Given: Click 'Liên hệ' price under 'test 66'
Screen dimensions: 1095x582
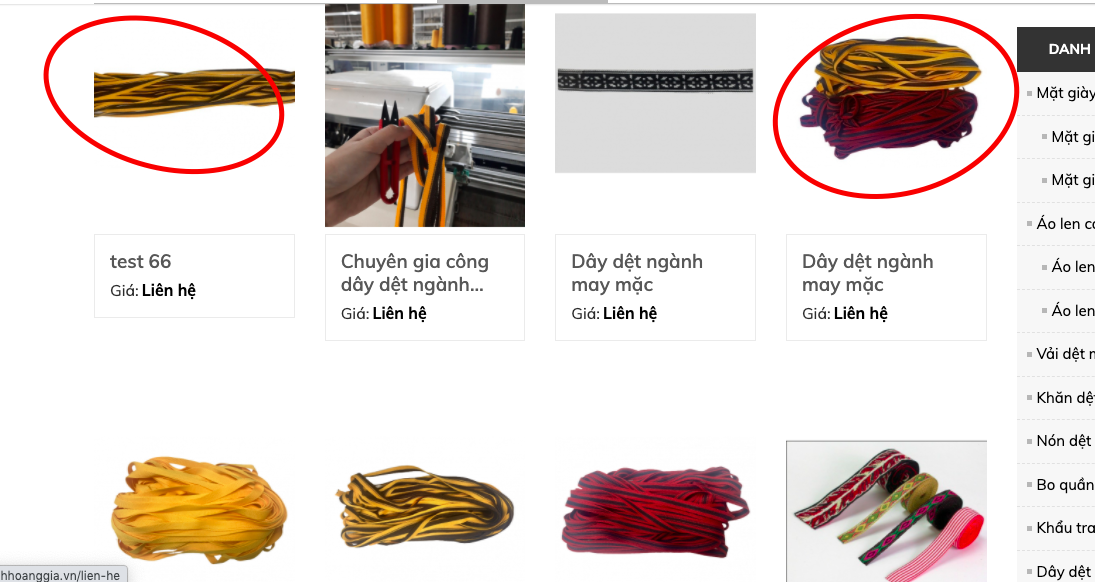Looking at the screenshot, I should [169, 291].
